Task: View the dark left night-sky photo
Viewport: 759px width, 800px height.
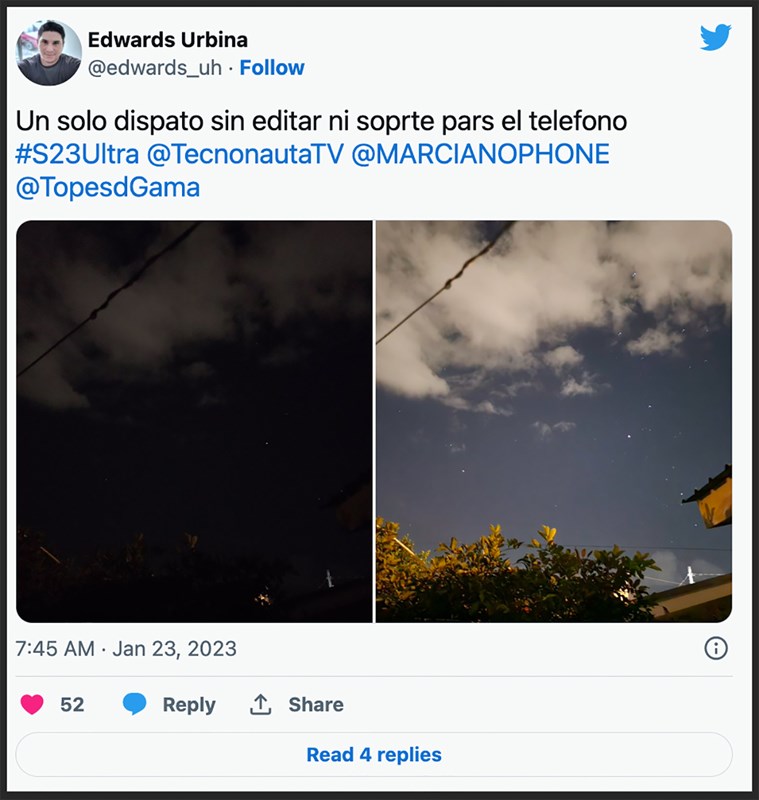Action: (x=194, y=421)
